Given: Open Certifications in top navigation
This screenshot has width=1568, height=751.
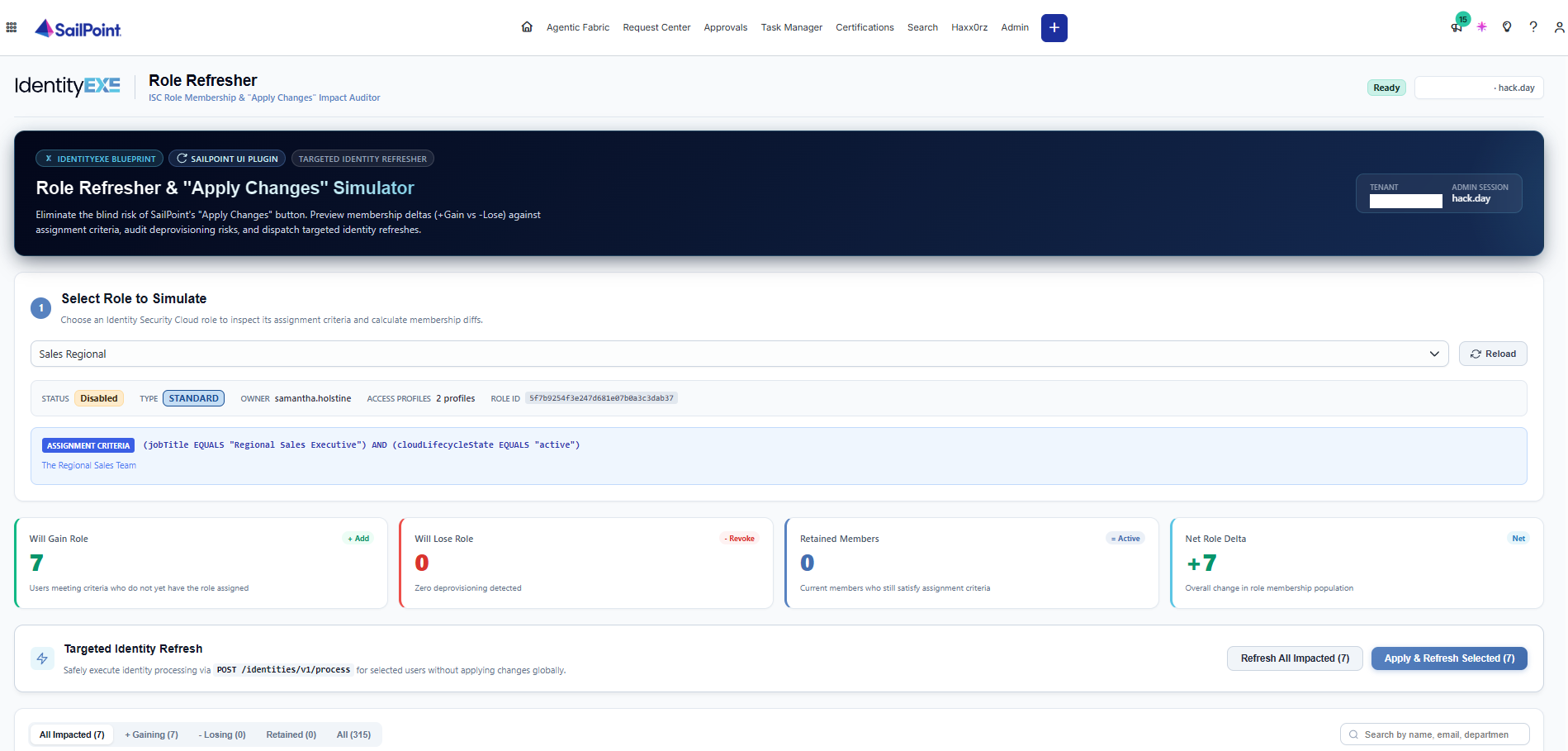Looking at the screenshot, I should coord(865,27).
